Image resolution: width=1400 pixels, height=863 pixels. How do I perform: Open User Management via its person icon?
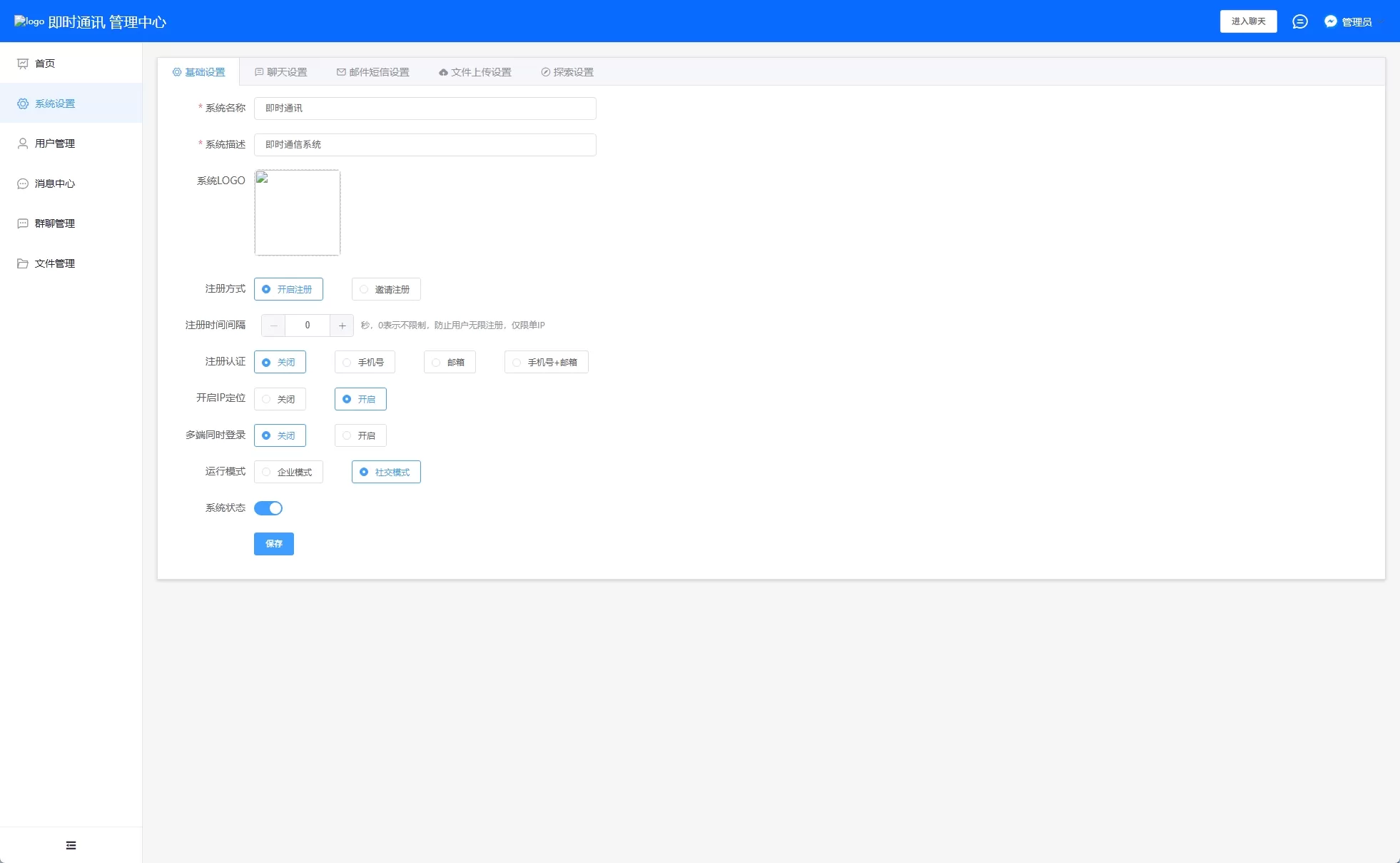23,143
